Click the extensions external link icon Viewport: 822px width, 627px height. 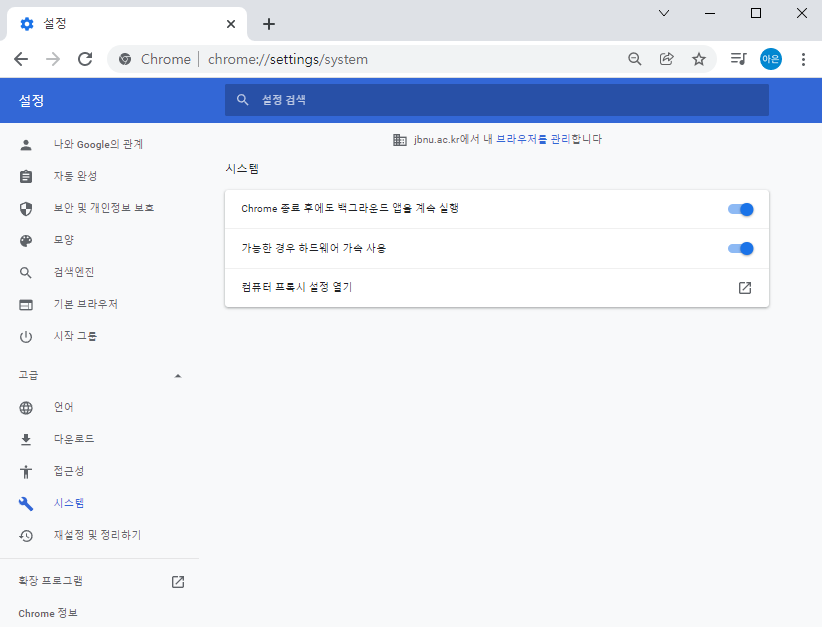(x=178, y=581)
